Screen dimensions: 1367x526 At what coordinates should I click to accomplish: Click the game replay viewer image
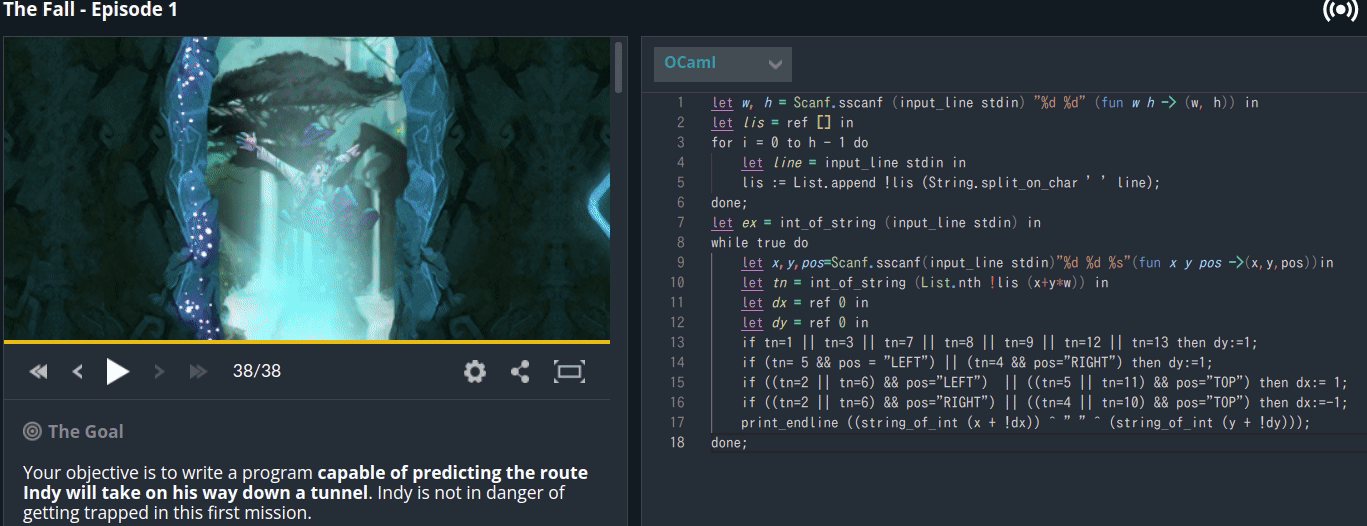(306, 188)
